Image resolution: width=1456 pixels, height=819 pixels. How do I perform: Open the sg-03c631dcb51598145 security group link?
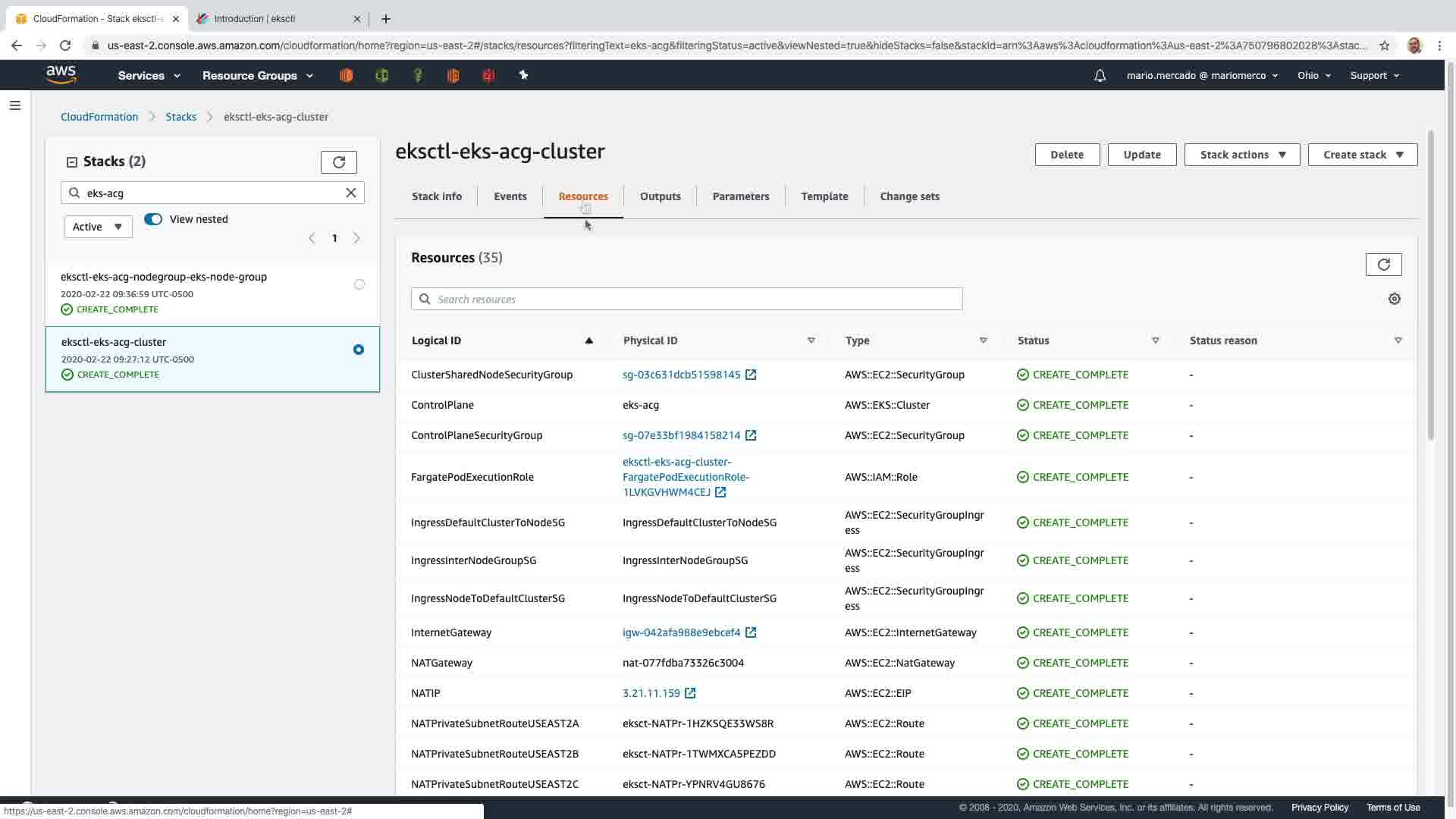681,375
